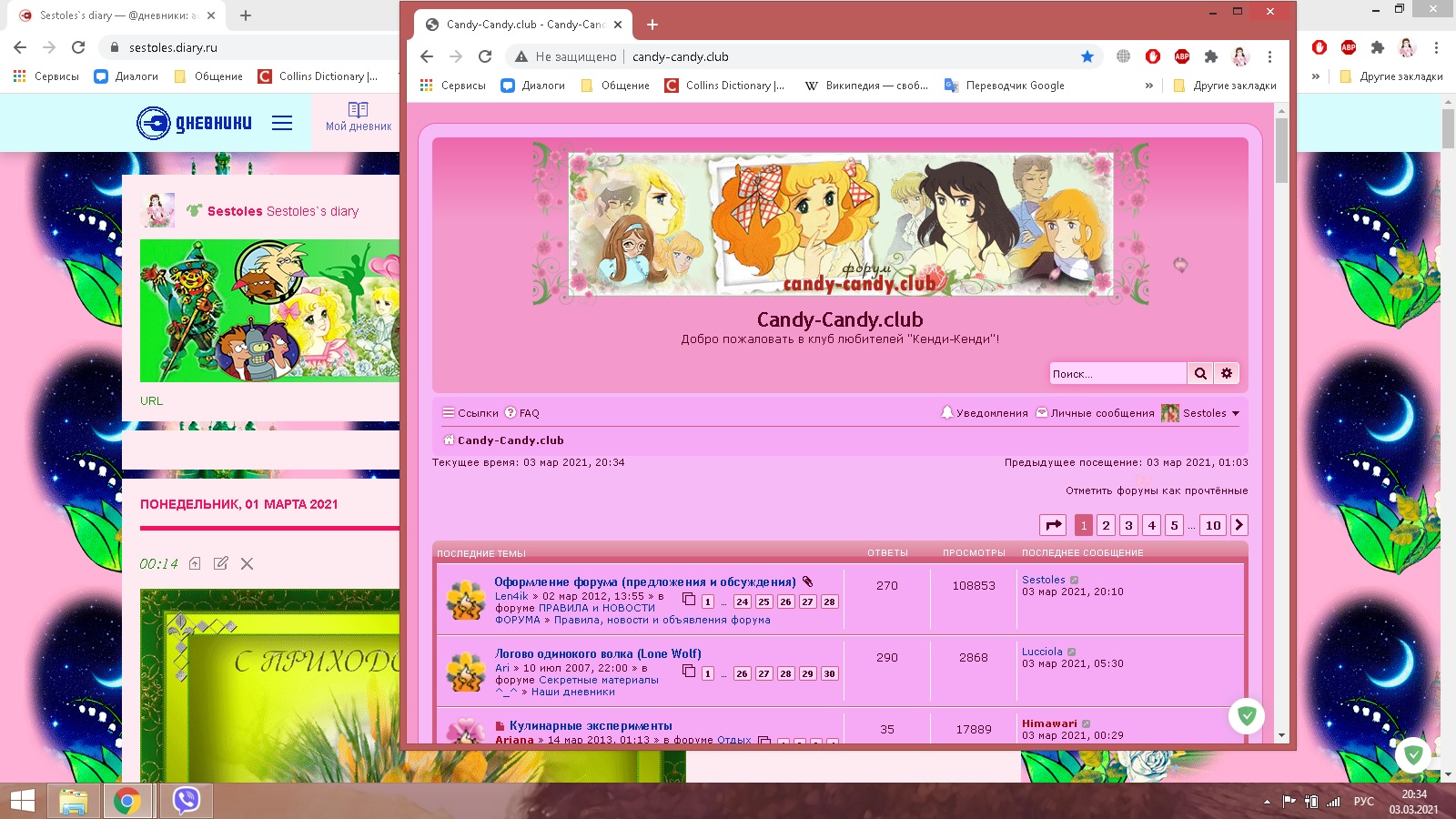Open the дневники hamburger menu
The width and height of the screenshot is (1456, 819).
282,123
